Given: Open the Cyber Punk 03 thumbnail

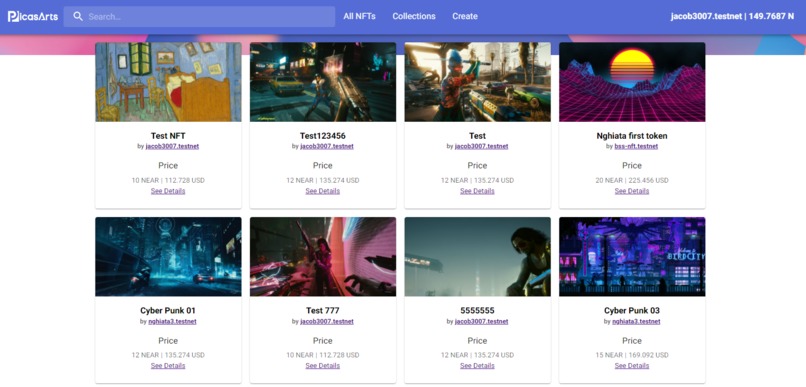Looking at the screenshot, I should tap(632, 256).
